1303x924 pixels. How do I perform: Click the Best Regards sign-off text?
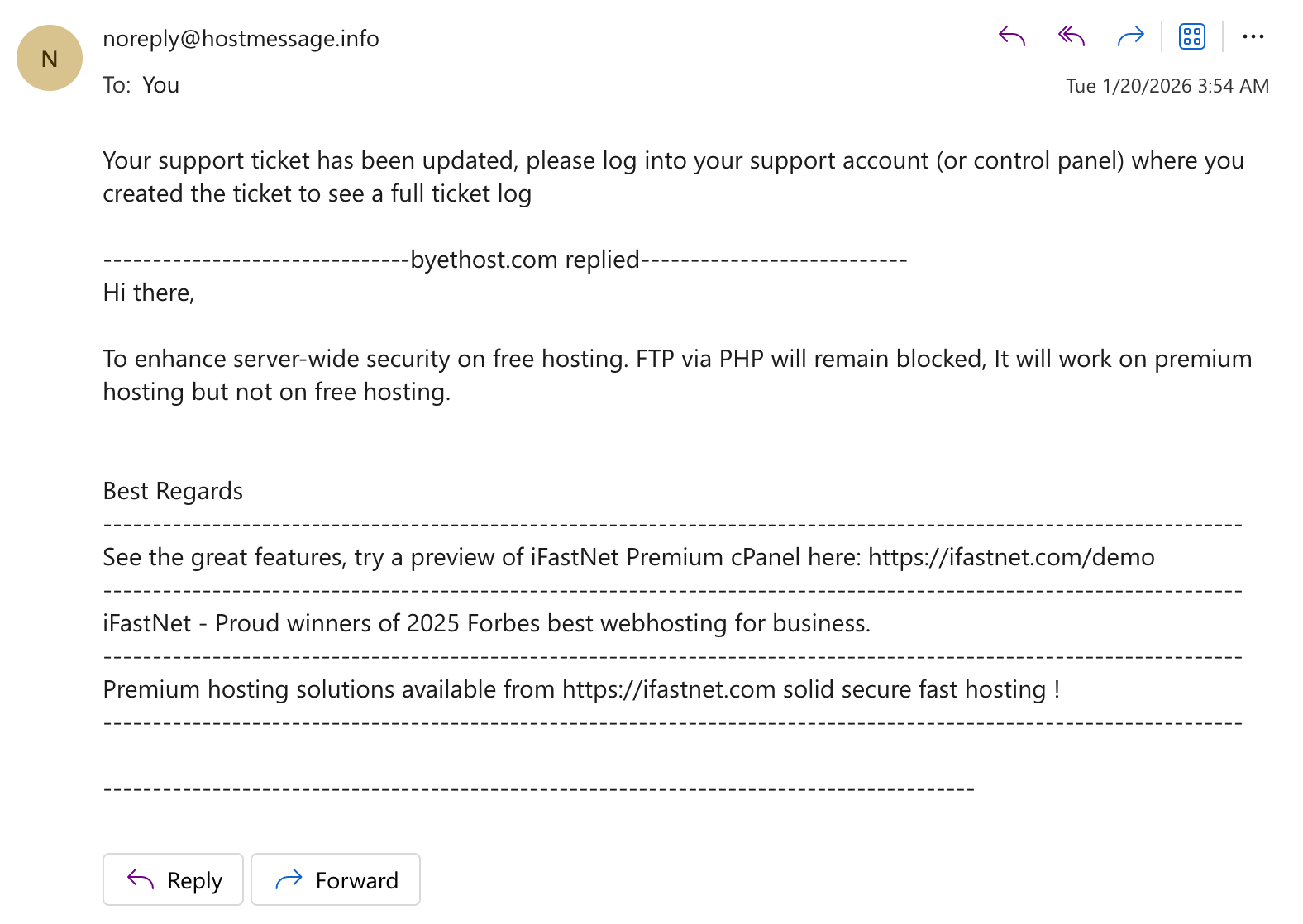173,491
